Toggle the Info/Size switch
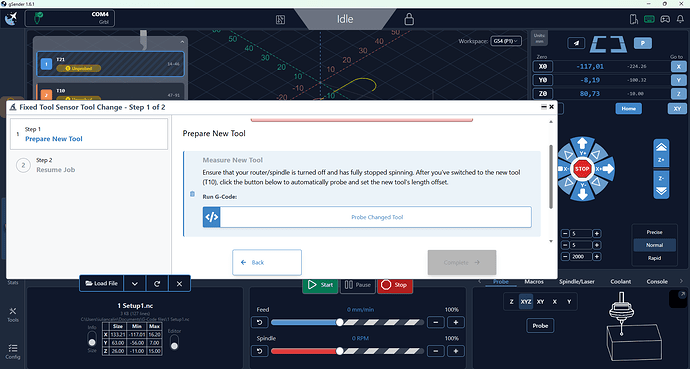 tap(92, 339)
